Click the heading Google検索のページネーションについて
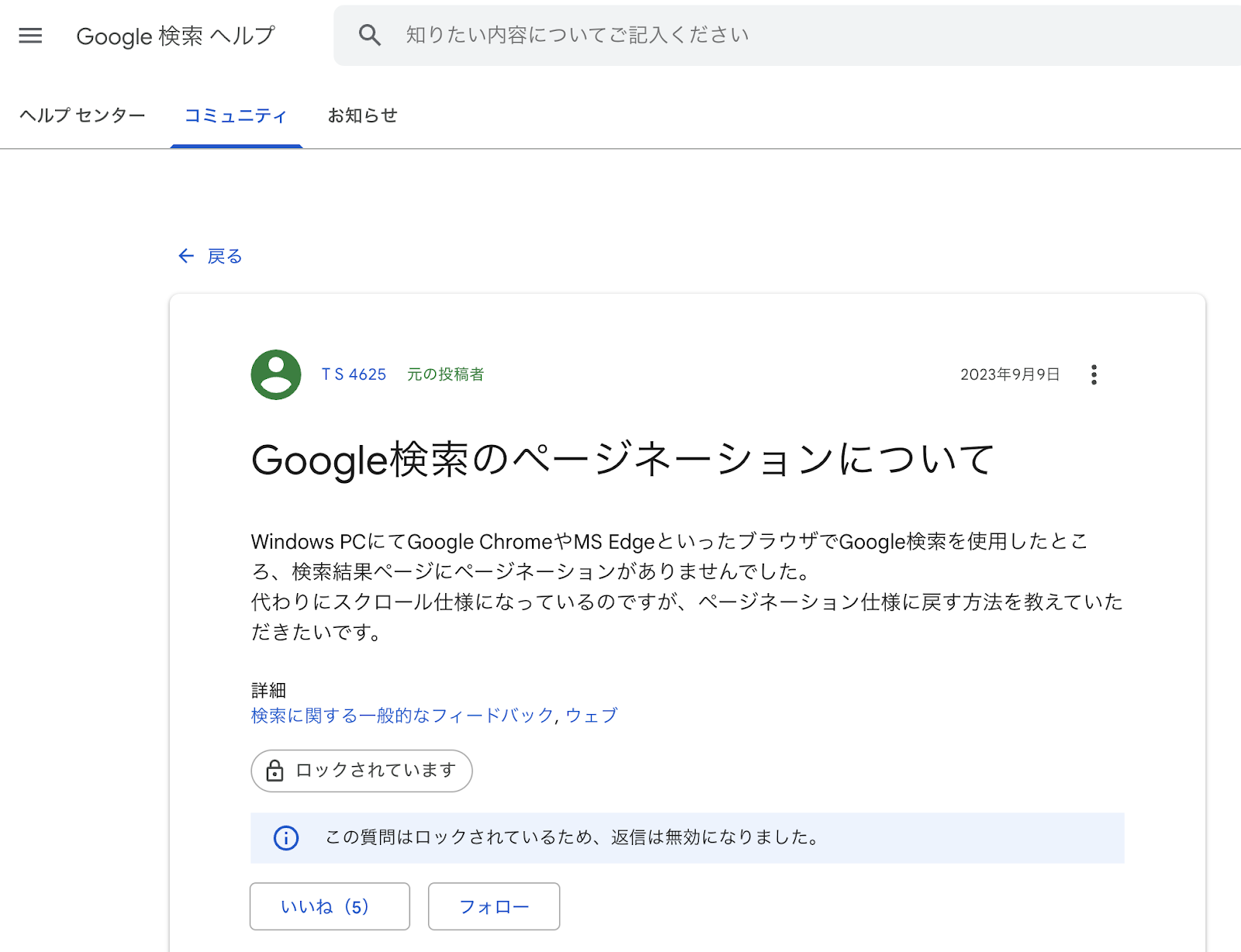This screenshot has width=1241, height=952. pos(622,460)
